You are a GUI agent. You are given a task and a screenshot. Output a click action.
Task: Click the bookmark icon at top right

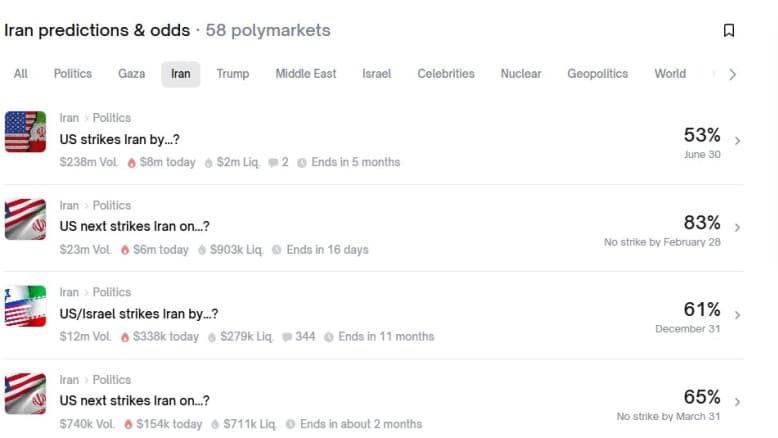coord(729,31)
